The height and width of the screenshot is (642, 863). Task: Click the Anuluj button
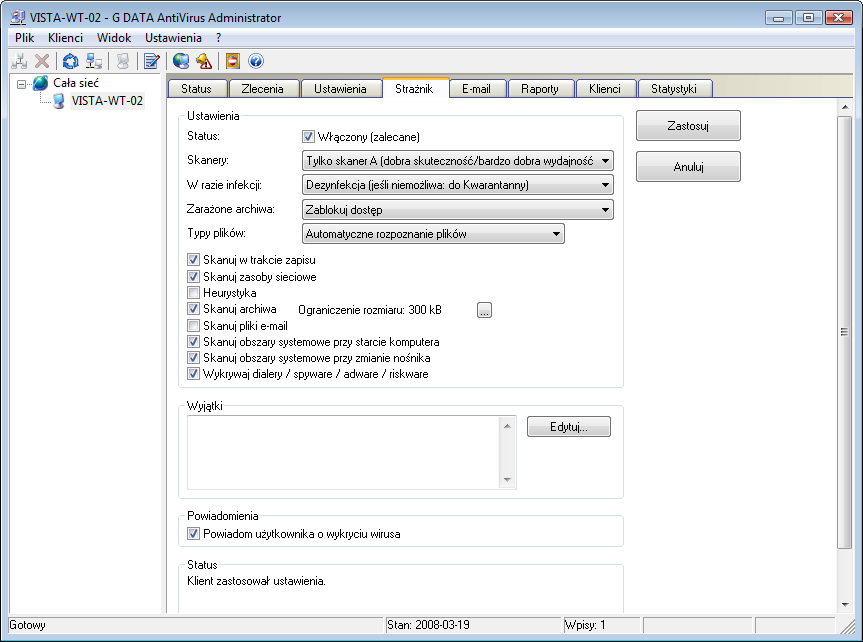pos(688,166)
